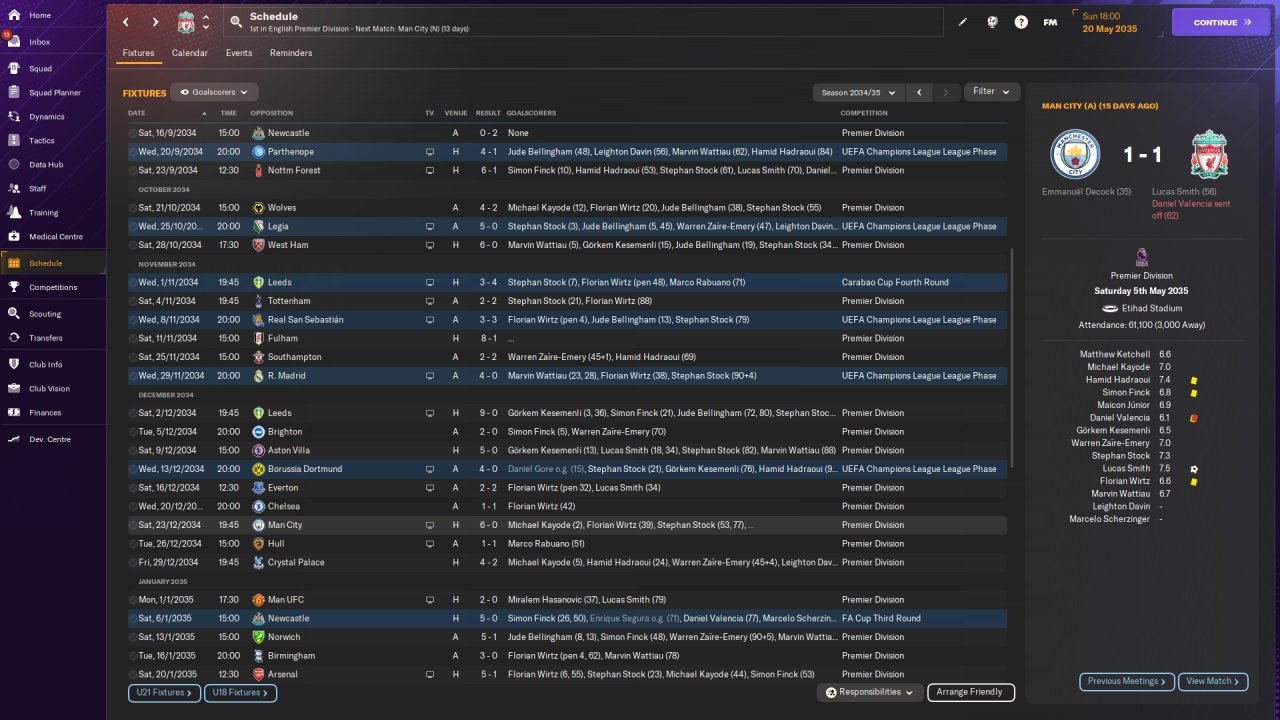Select the Borussia Dortmund fixture row
Image resolution: width=1280 pixels, height=720 pixels.
coord(567,469)
